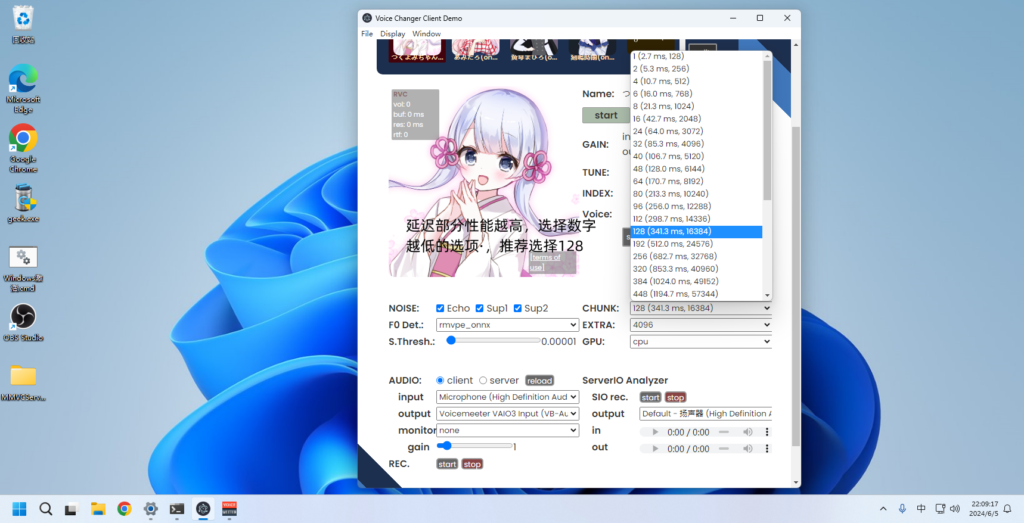Open the ServerIO Analyzer output dropdown
Screen dimensions: 1024x523
705,413
